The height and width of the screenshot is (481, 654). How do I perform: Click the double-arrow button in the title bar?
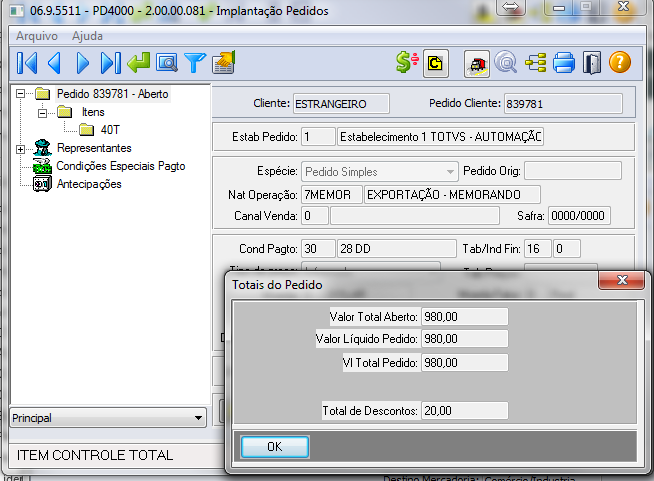(x=511, y=8)
